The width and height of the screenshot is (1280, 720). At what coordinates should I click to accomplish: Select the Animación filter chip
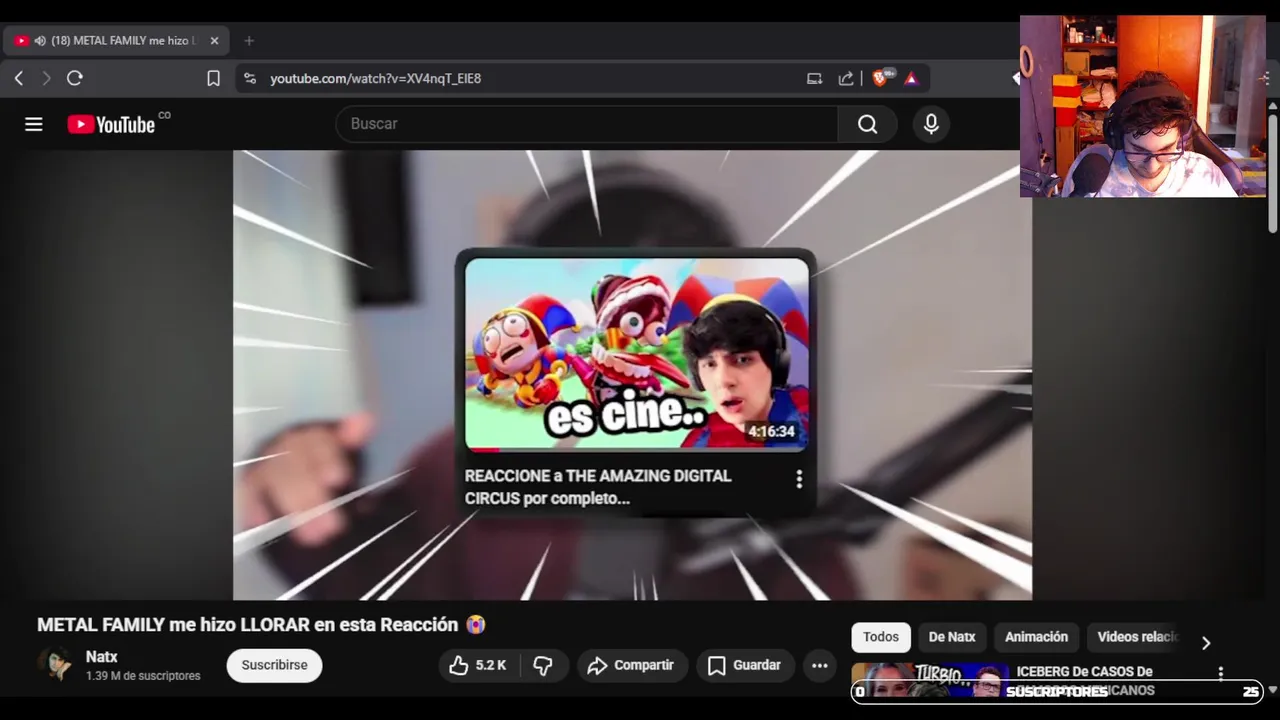pyautogui.click(x=1036, y=637)
